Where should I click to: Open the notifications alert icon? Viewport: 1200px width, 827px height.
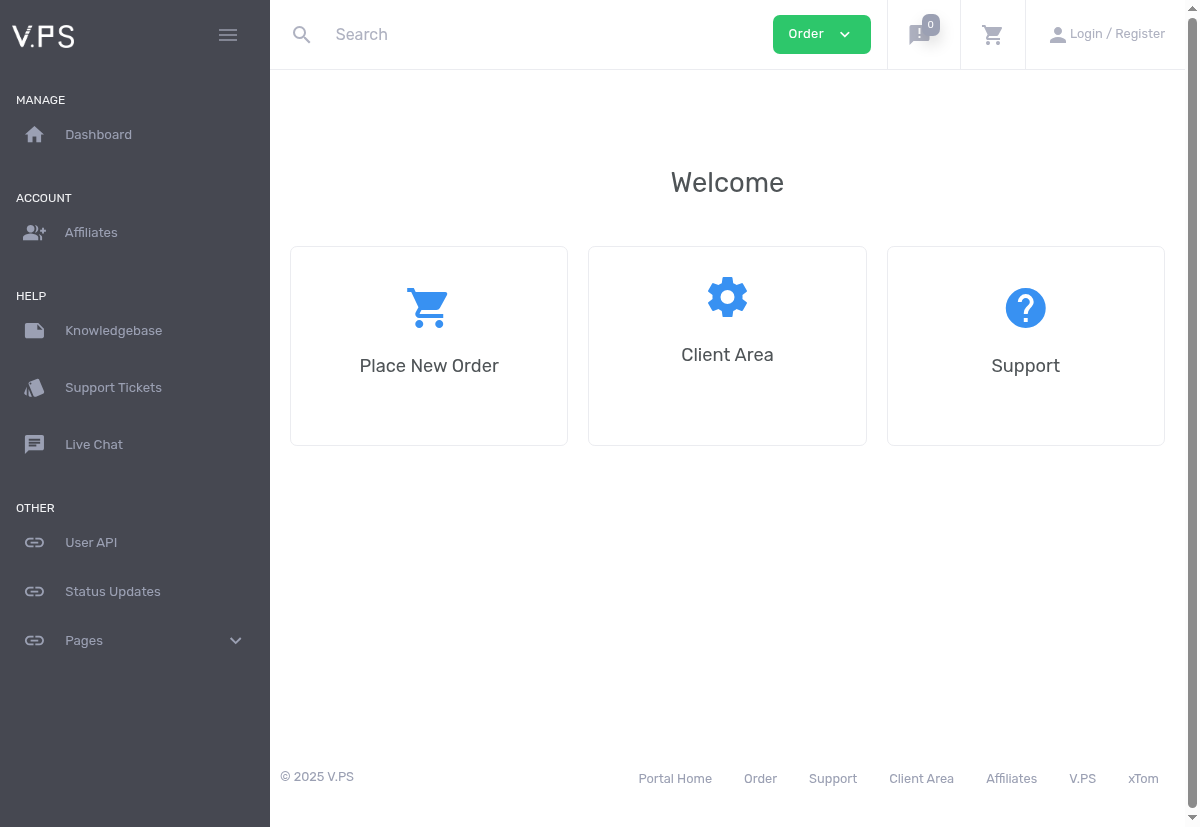[x=920, y=35]
